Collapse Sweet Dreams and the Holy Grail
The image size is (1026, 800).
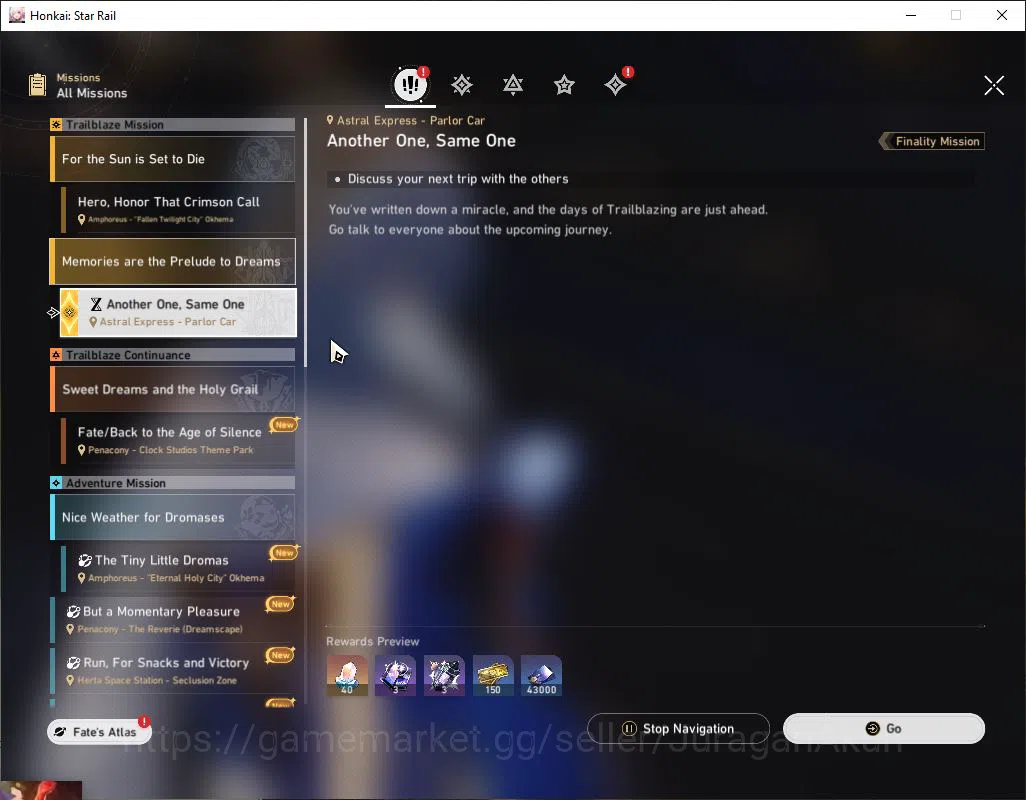pos(172,389)
